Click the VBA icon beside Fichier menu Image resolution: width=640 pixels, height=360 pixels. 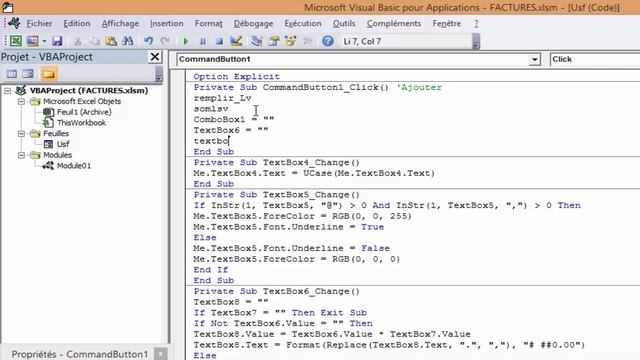click(15, 23)
